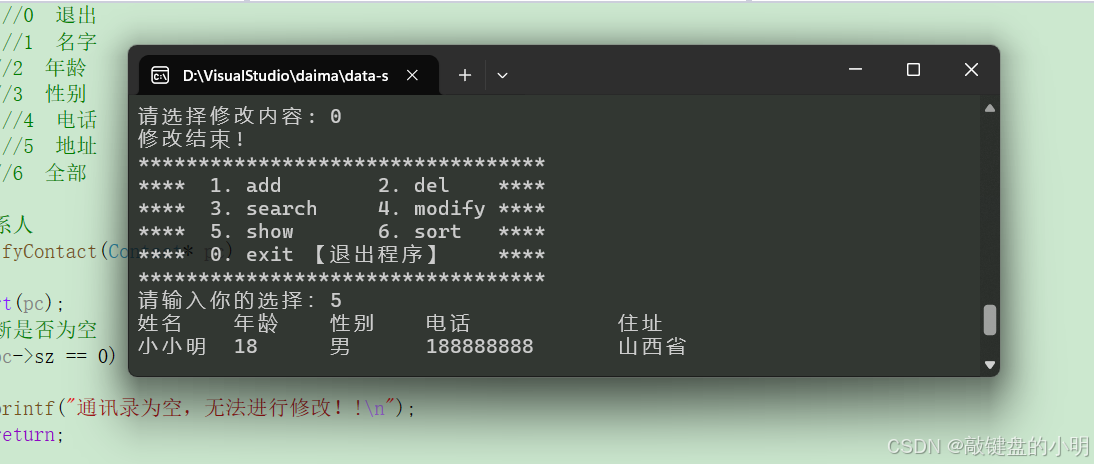Screen dimensions: 1094x464
Task: Click the '//1 名字' comment in the editor
Action: [x=48, y=42]
